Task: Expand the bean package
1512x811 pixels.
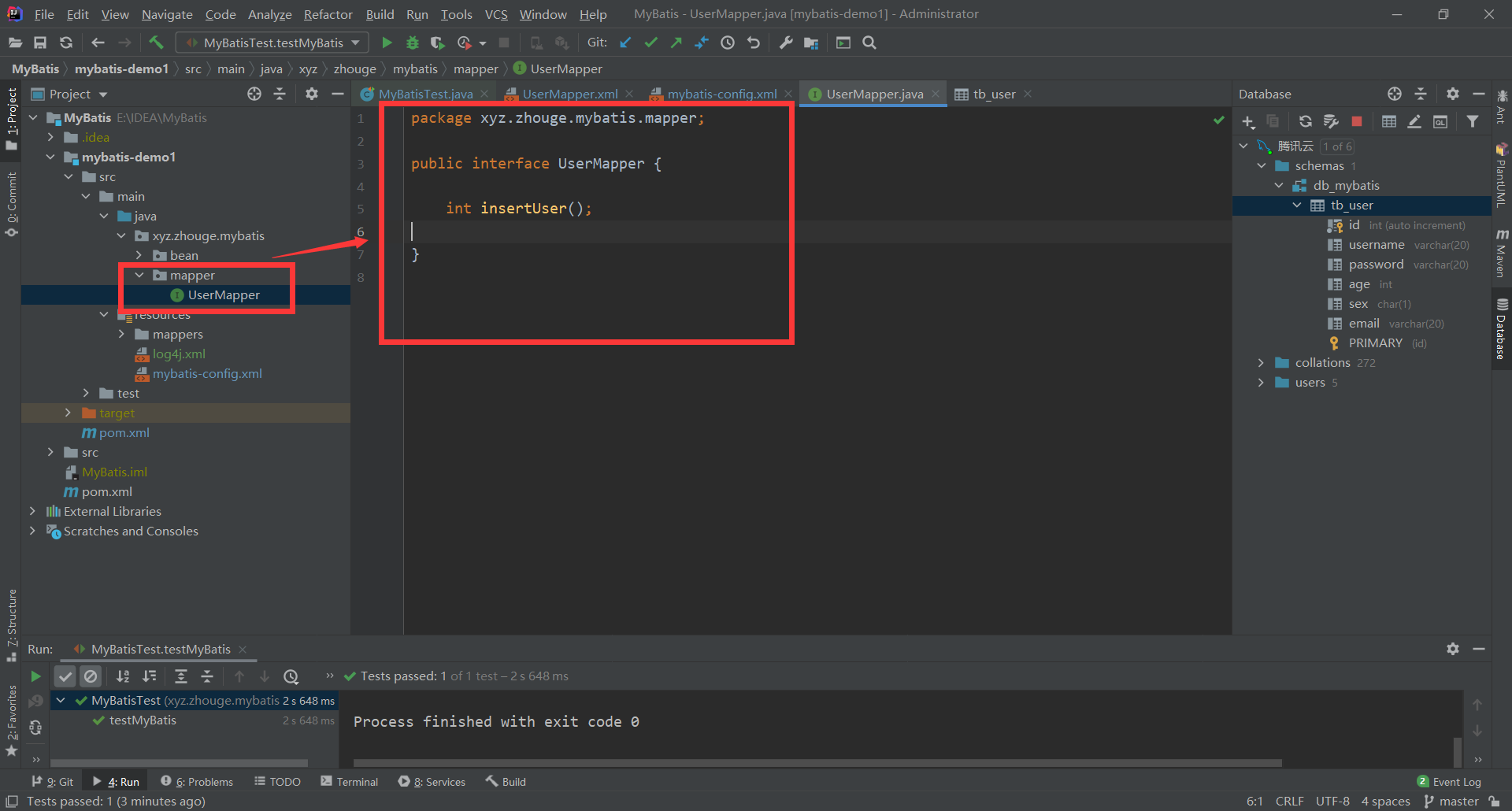Action: 139,255
